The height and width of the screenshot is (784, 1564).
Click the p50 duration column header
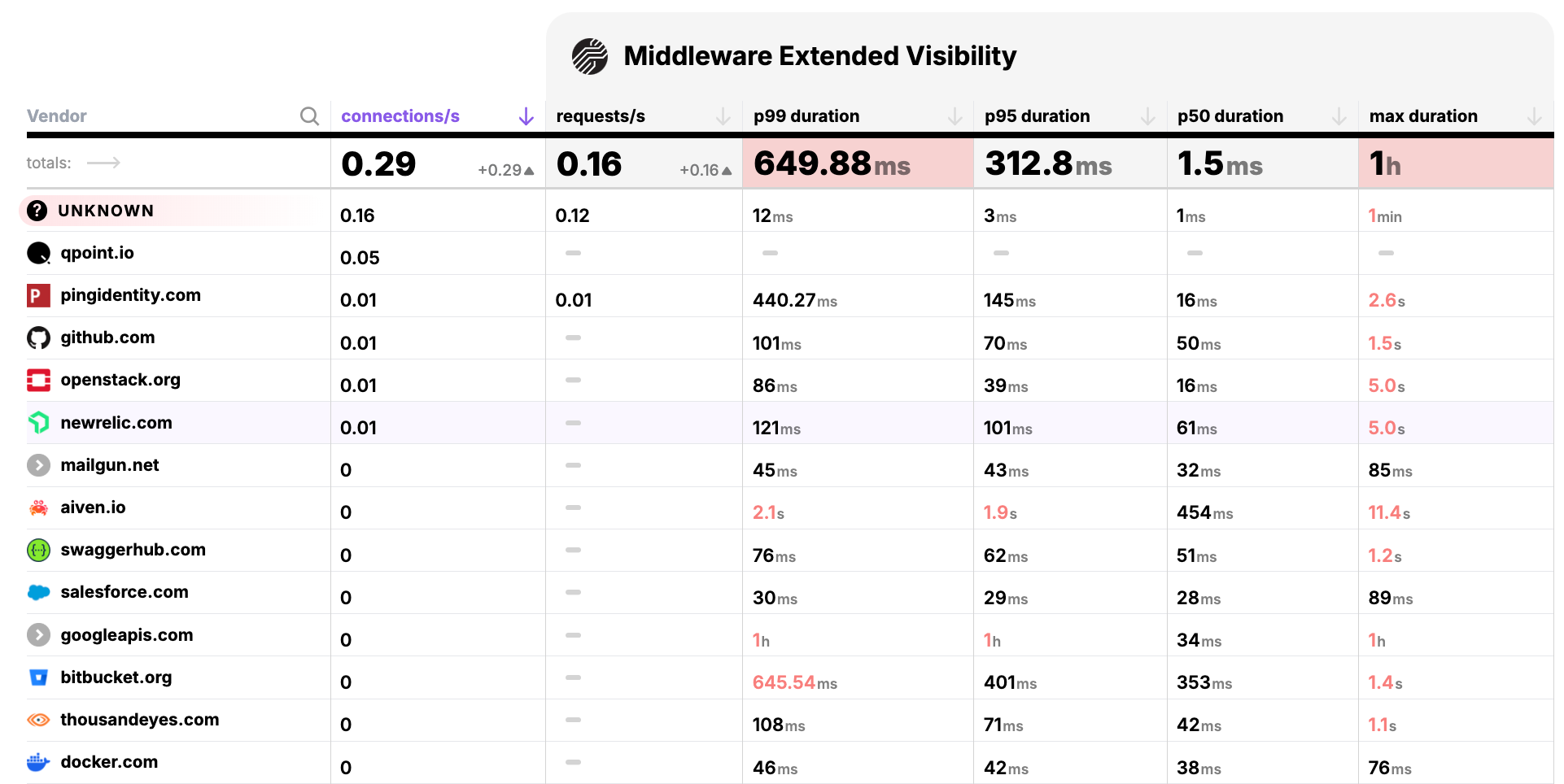tap(1230, 116)
